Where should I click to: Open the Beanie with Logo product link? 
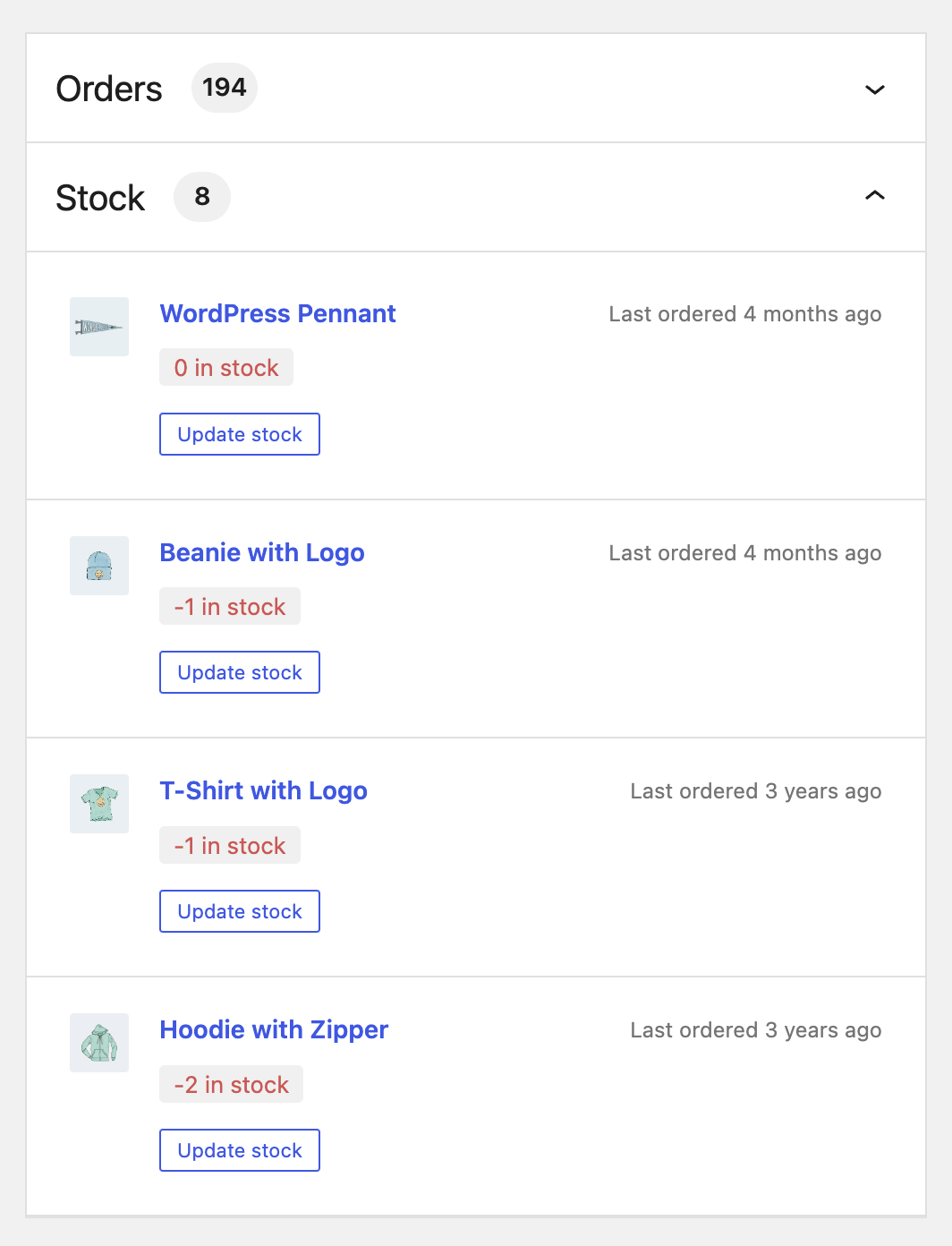click(262, 553)
